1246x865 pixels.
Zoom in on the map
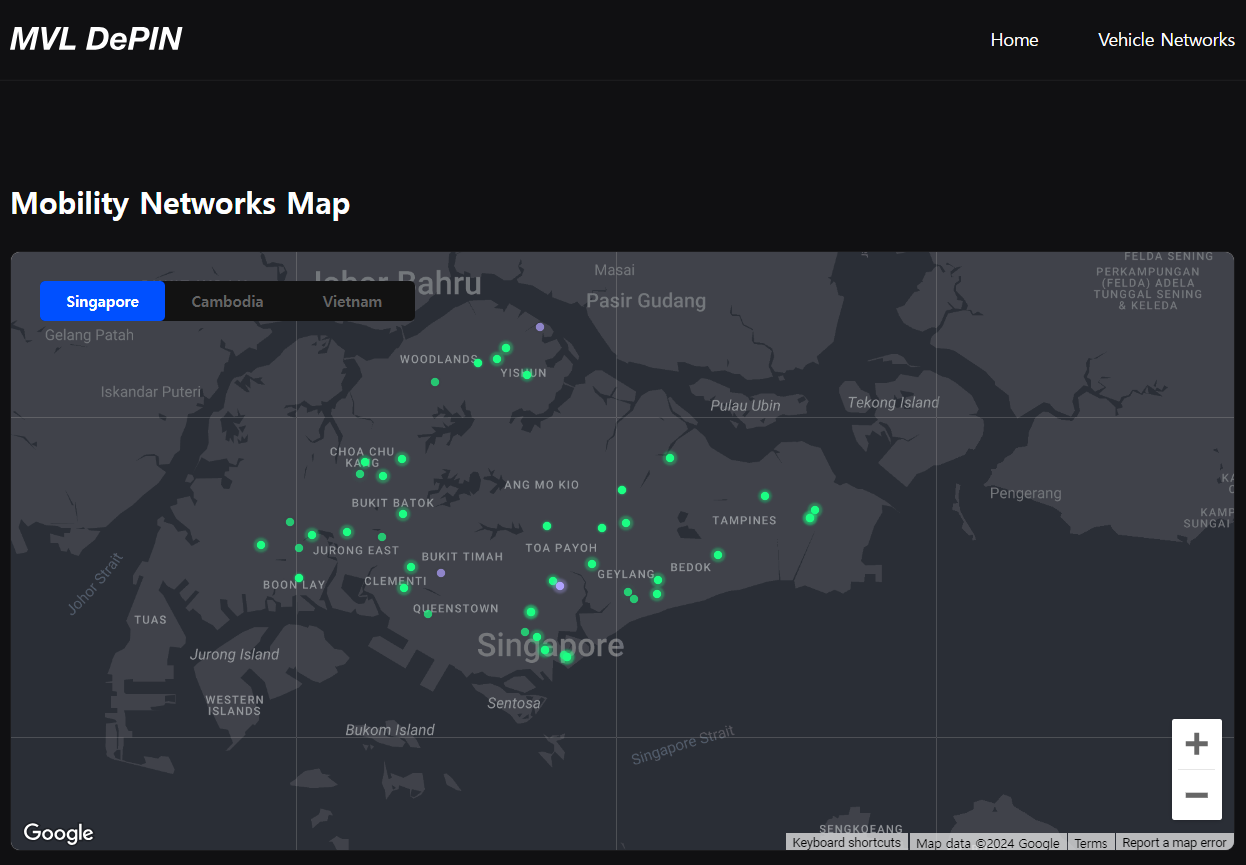coord(1196,744)
